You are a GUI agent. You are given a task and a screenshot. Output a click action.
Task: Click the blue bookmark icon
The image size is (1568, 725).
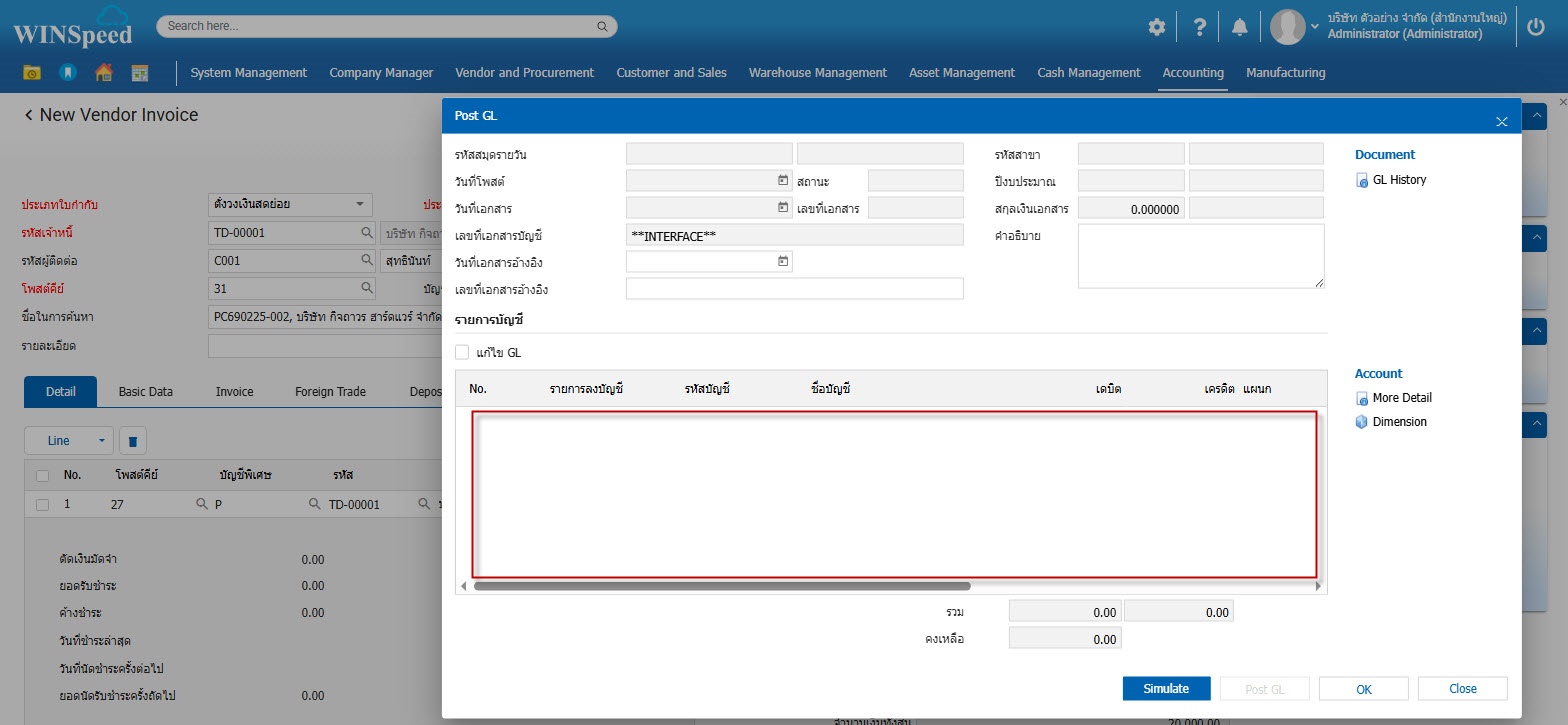(x=67, y=73)
